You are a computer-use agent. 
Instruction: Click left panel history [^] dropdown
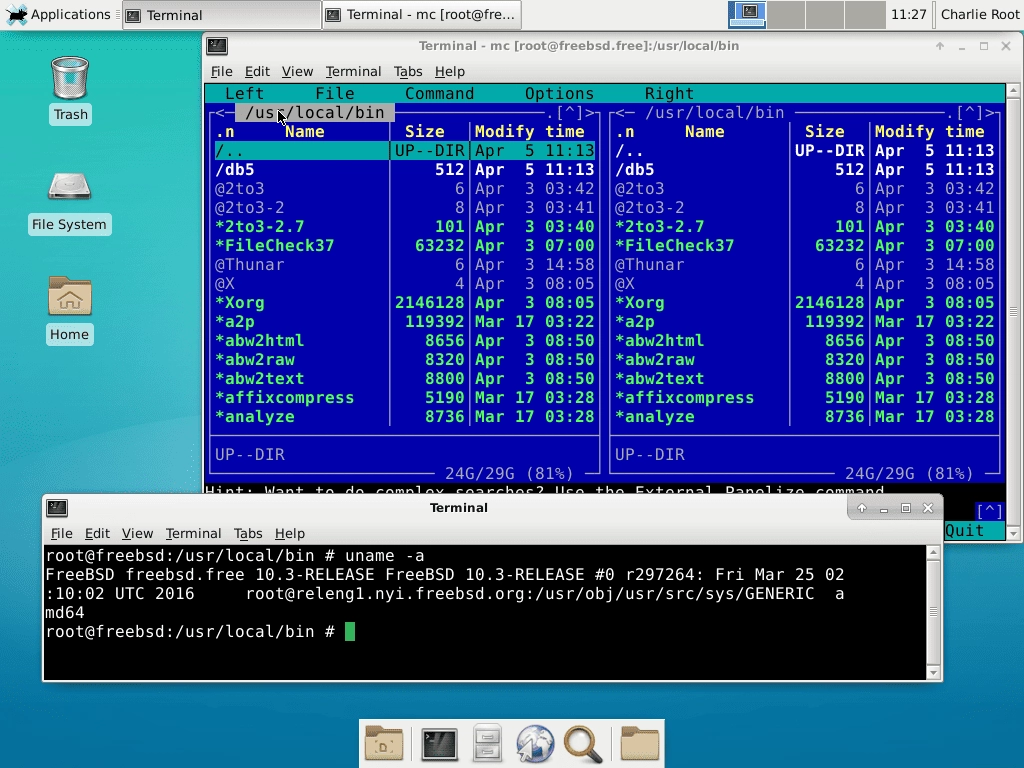coord(569,113)
